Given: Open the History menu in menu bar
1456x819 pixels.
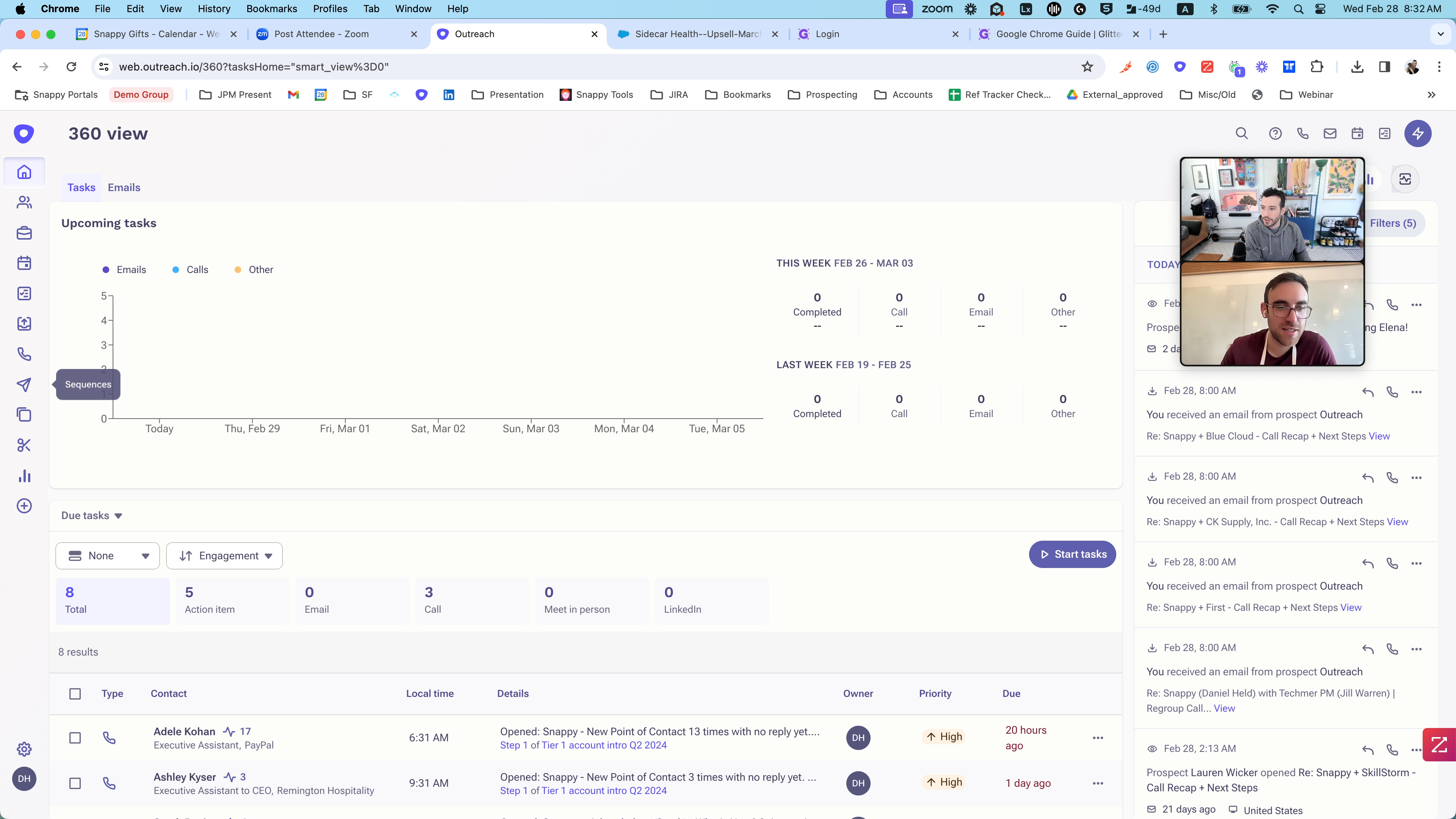Looking at the screenshot, I should coord(213,8).
